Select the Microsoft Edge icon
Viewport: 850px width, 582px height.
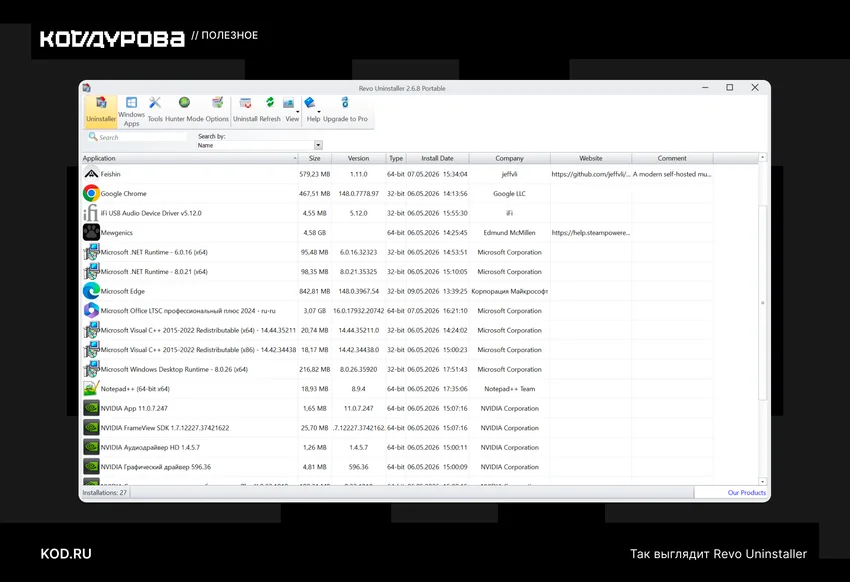point(91,291)
